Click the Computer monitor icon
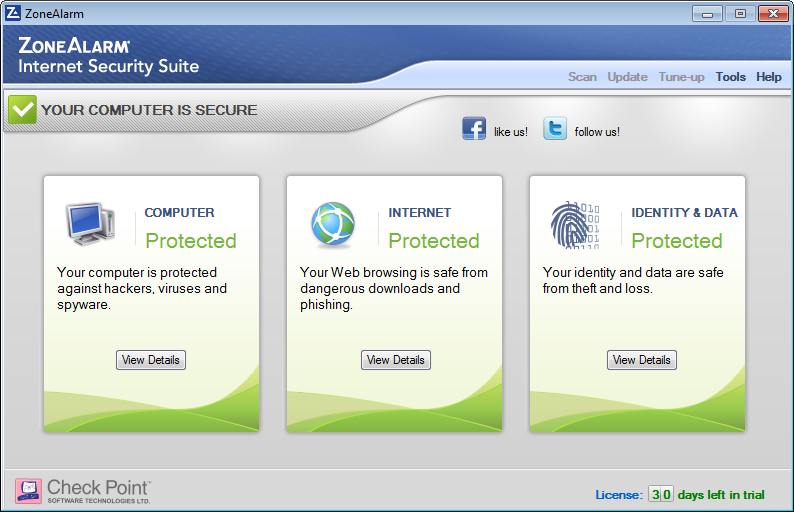Viewport: 794px width, 512px height. click(x=90, y=224)
